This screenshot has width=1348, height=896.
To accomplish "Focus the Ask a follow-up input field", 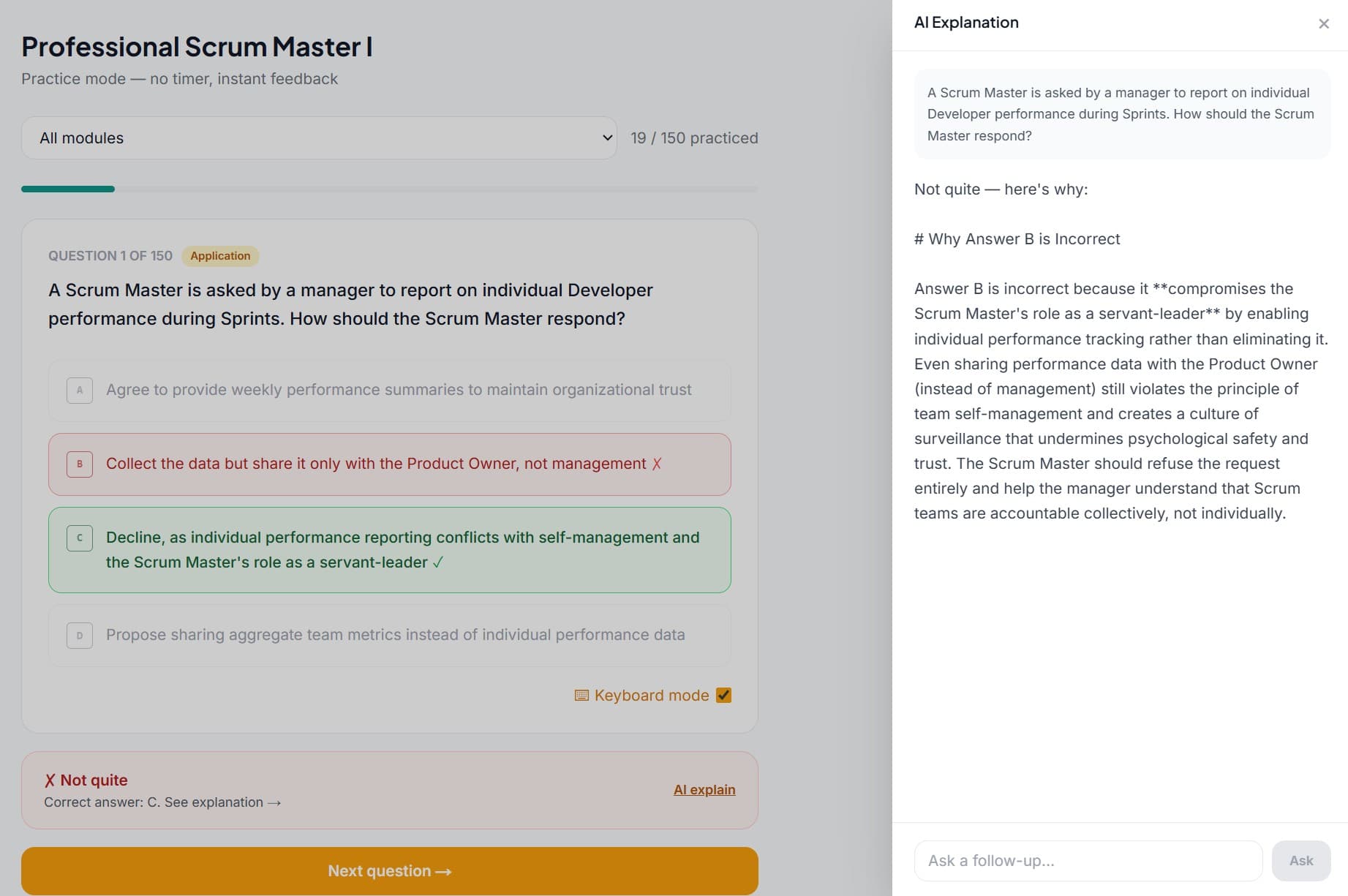I will [x=1088, y=860].
